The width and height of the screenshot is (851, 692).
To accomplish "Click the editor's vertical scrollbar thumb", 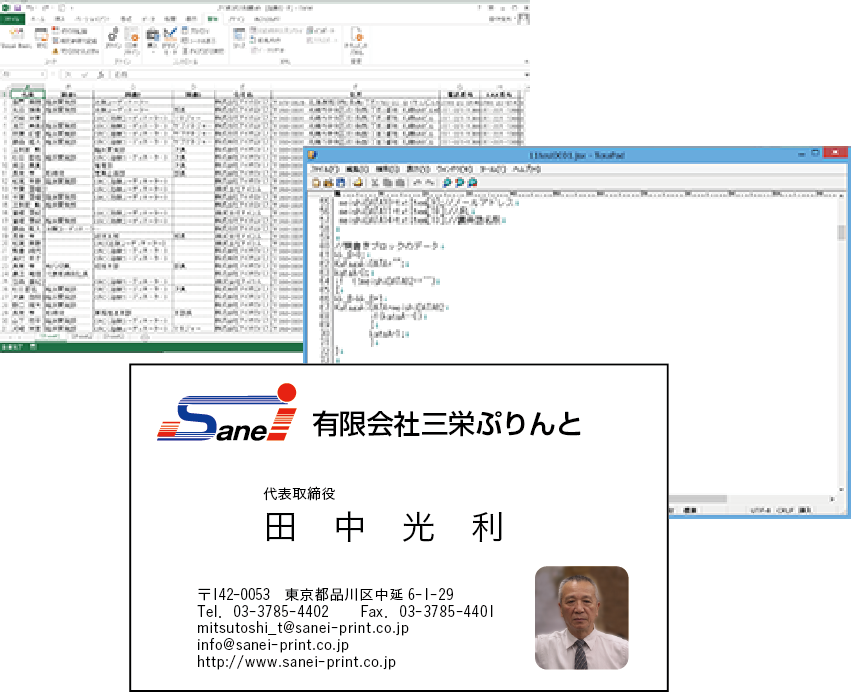I will [841, 232].
